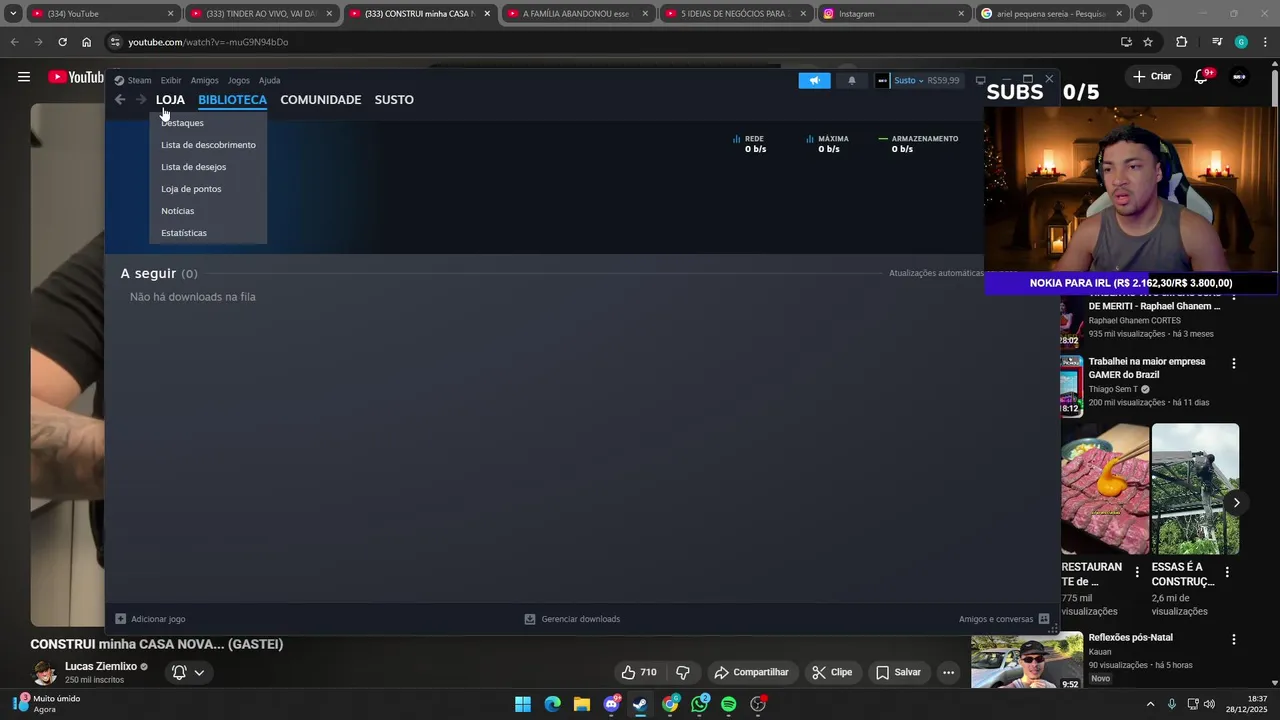Click Steam back navigation arrow
The image size is (1280, 720).
tap(120, 99)
